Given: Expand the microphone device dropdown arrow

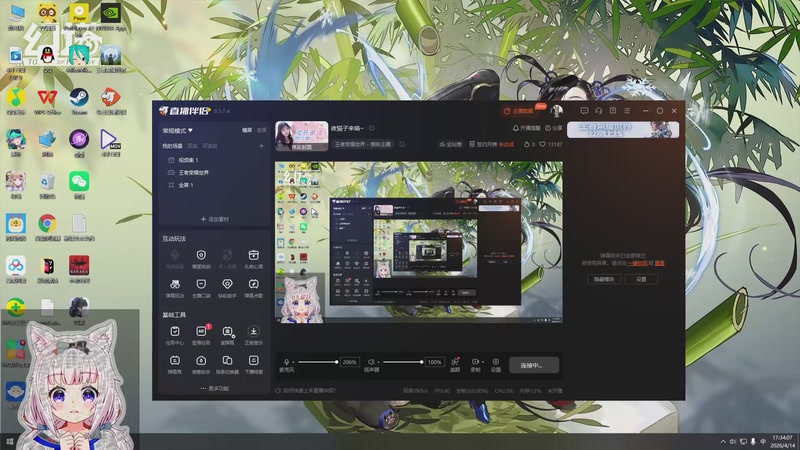Looking at the screenshot, I should click(293, 362).
